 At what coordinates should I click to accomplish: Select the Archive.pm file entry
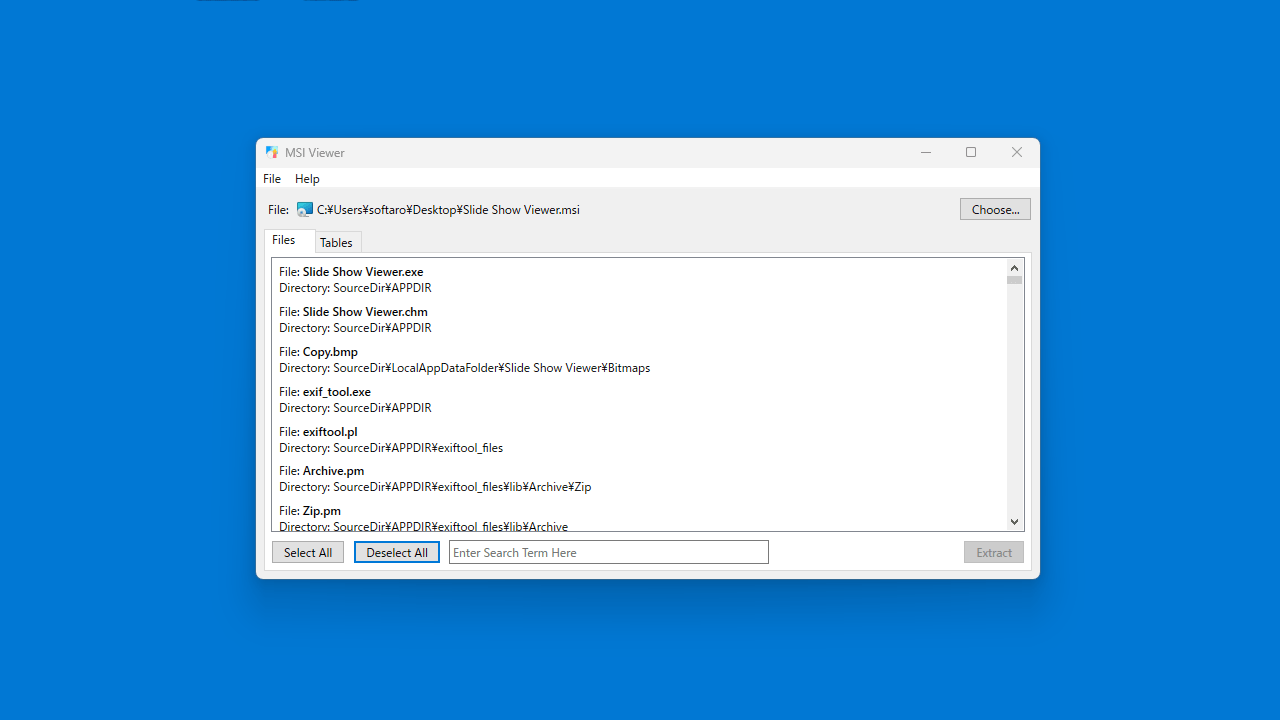(639, 479)
